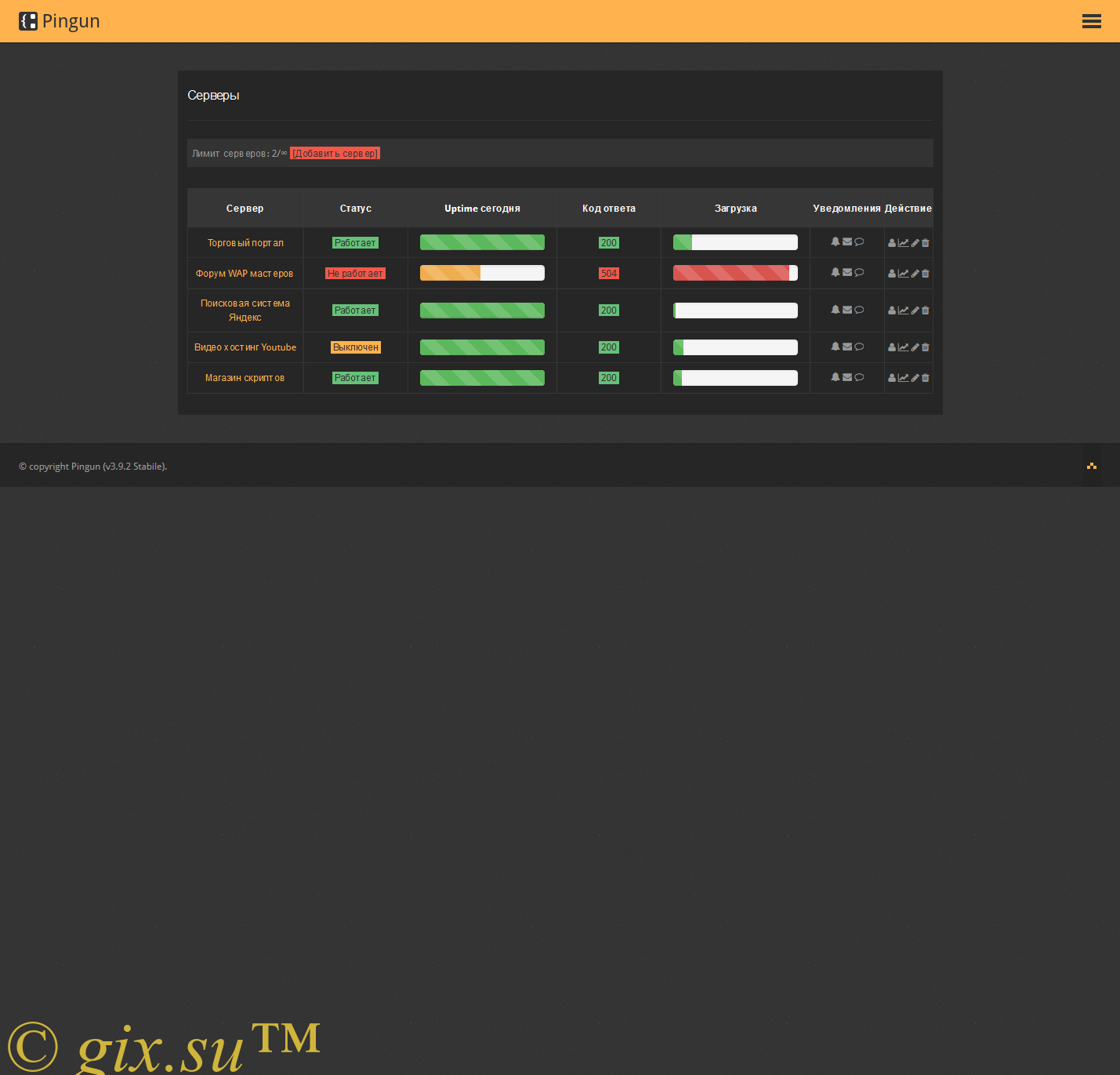Click the Добавить сервер button
This screenshot has height=1075, width=1120.
coord(335,153)
